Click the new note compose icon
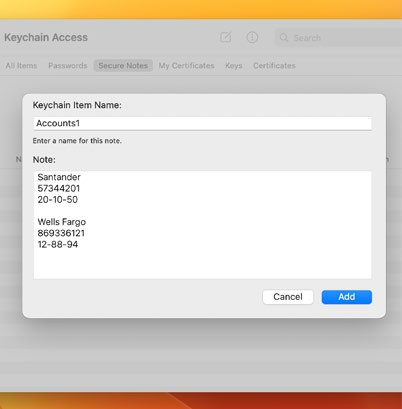This screenshot has height=409, width=402. point(226,37)
